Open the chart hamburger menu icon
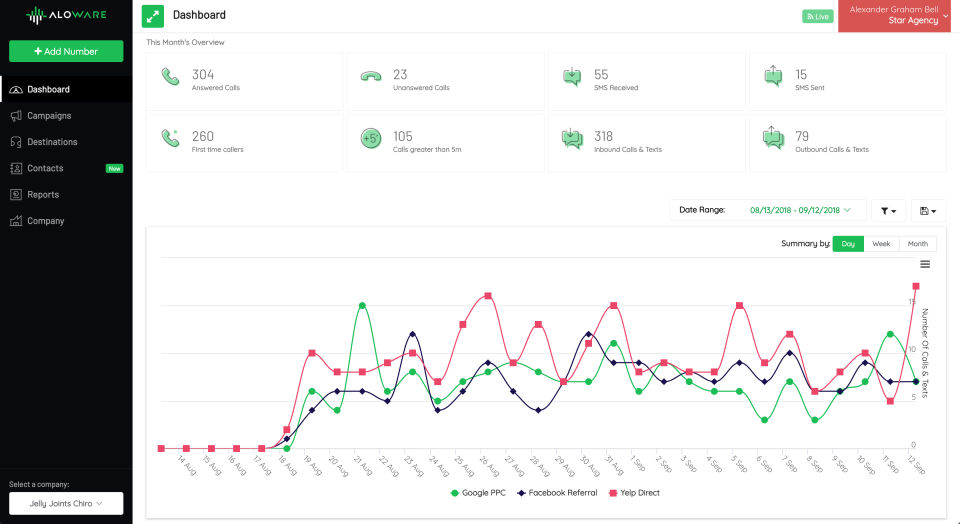 tap(925, 264)
